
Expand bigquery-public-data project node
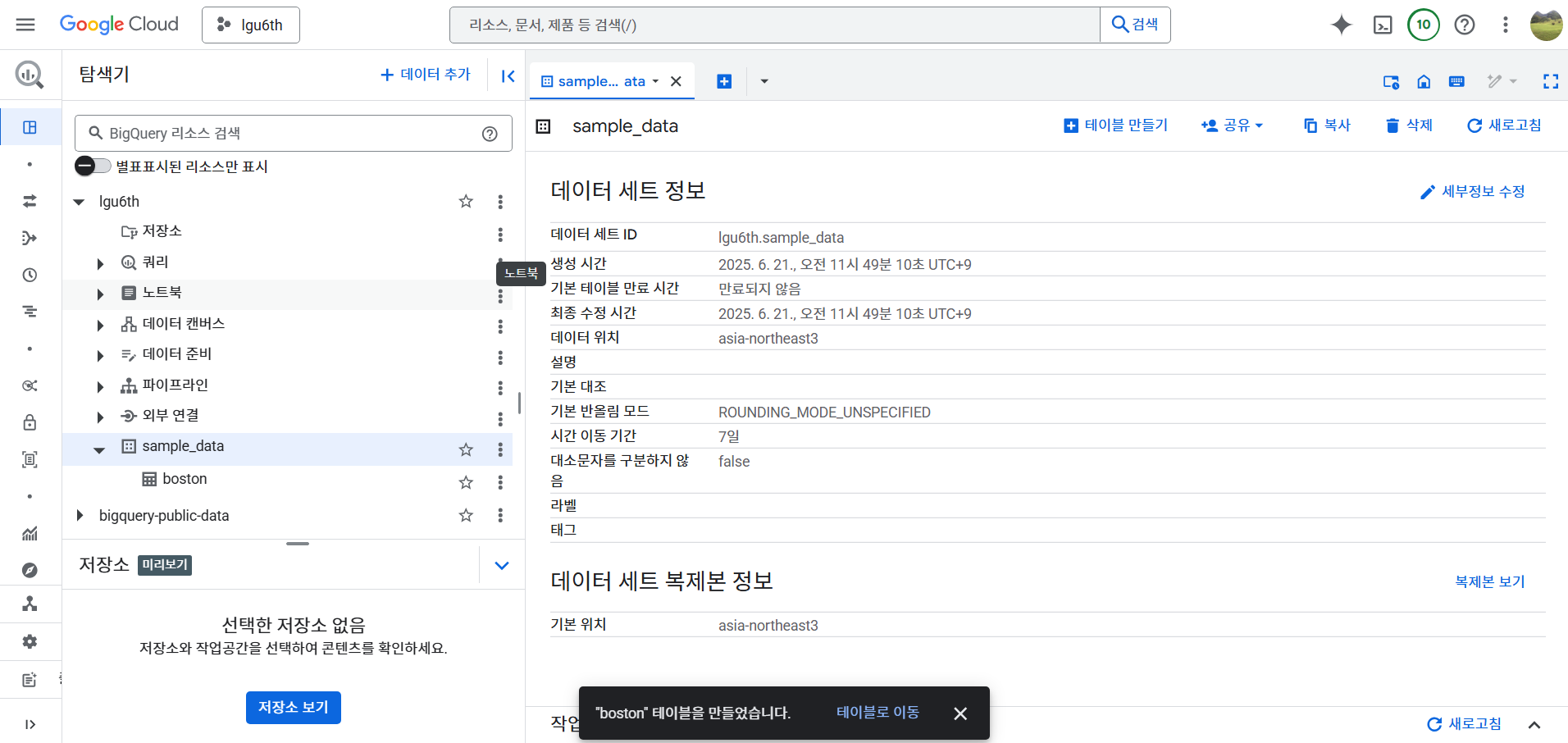coord(80,515)
